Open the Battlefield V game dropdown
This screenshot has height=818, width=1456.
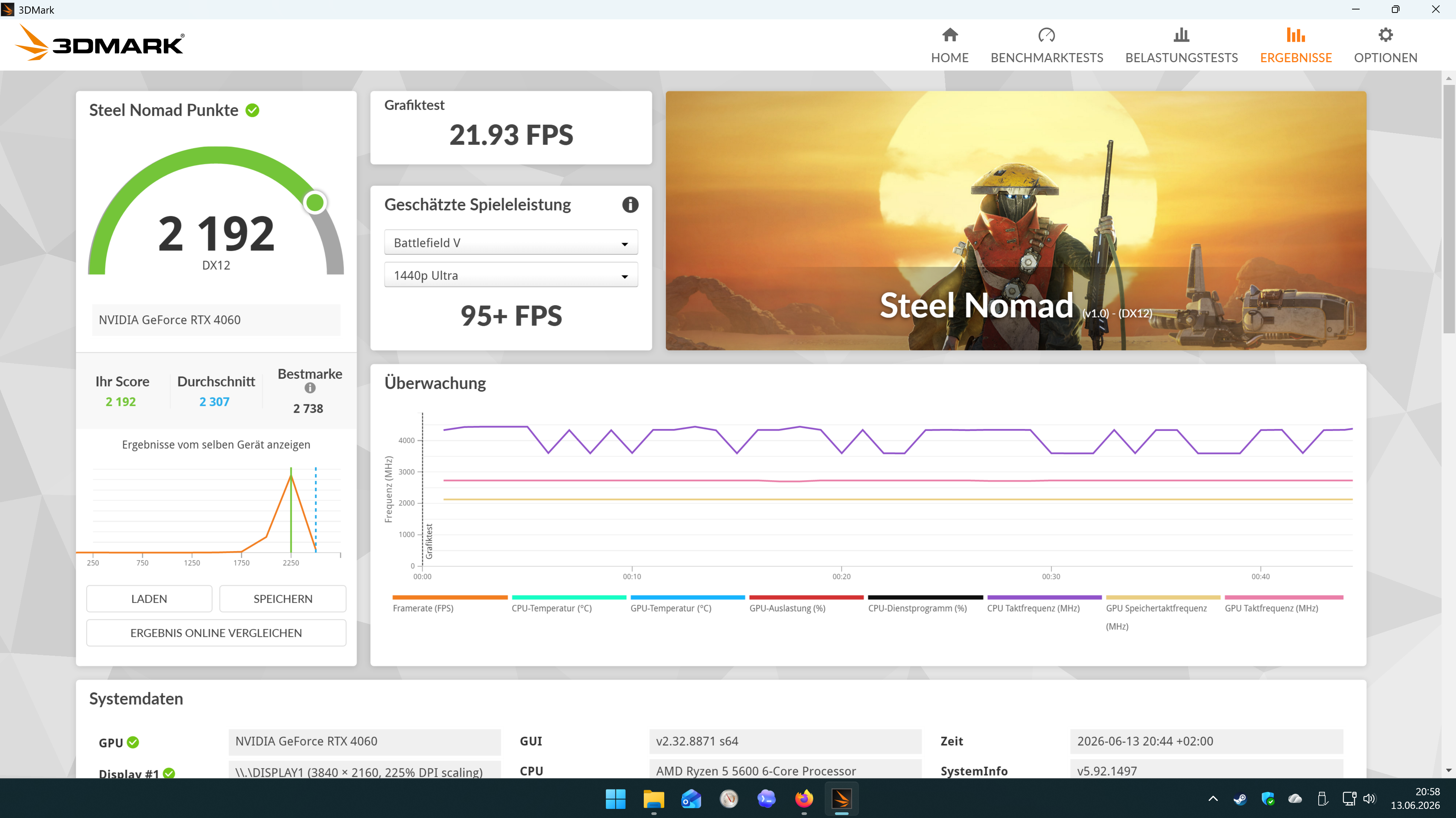pos(511,242)
